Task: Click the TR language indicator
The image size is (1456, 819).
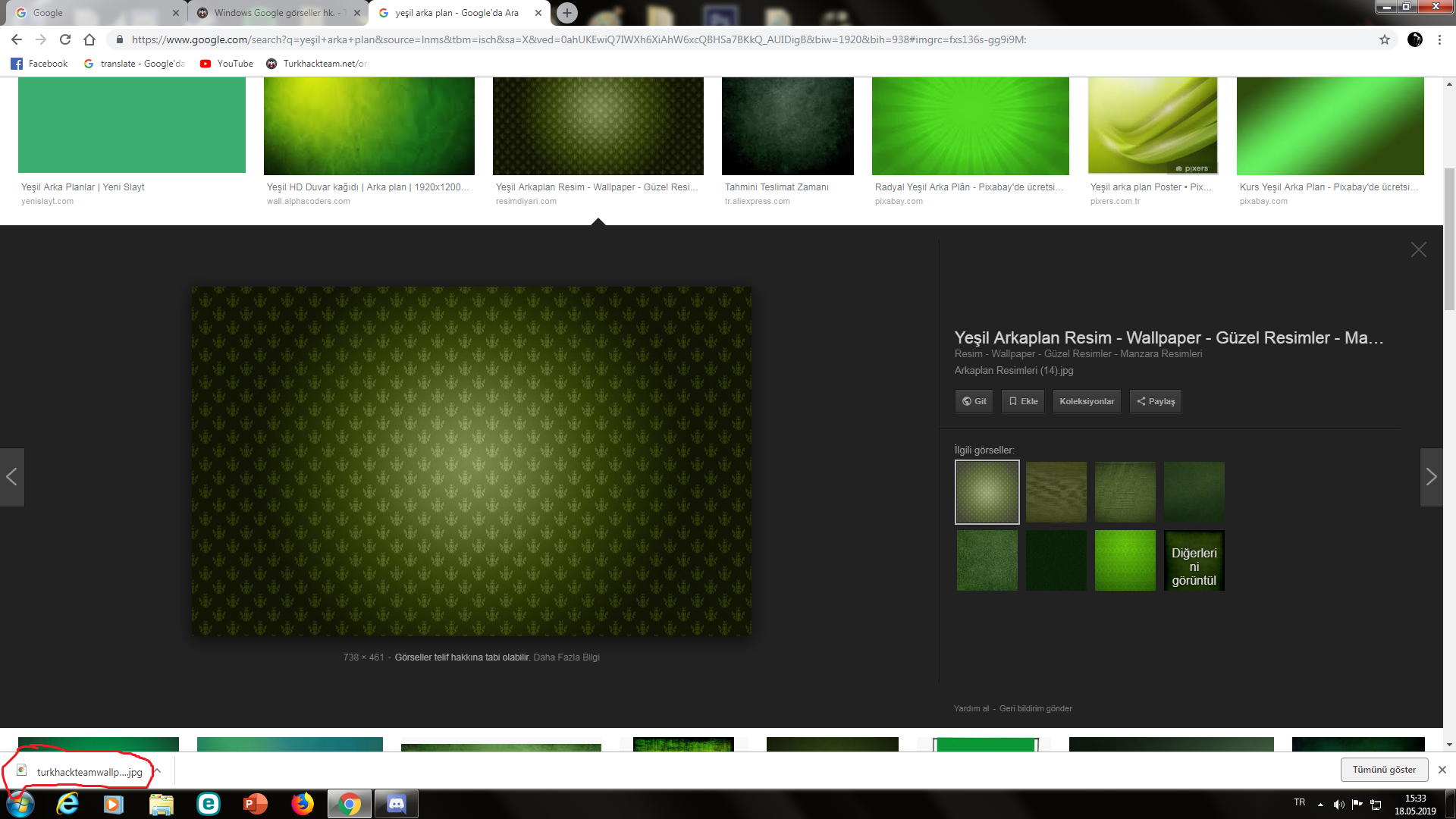Action: 1300,802
